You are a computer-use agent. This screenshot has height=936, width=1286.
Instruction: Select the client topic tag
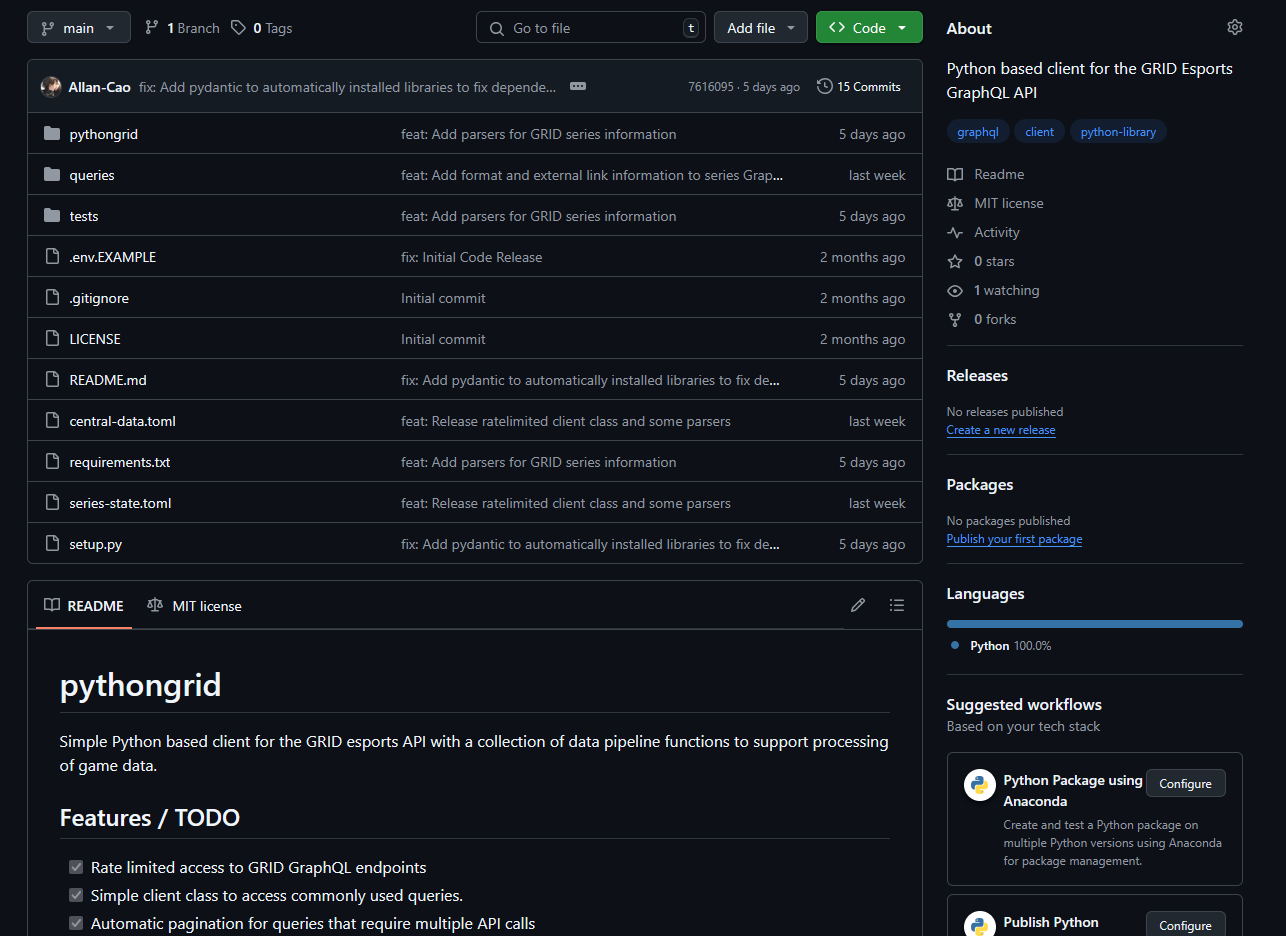(x=1040, y=131)
